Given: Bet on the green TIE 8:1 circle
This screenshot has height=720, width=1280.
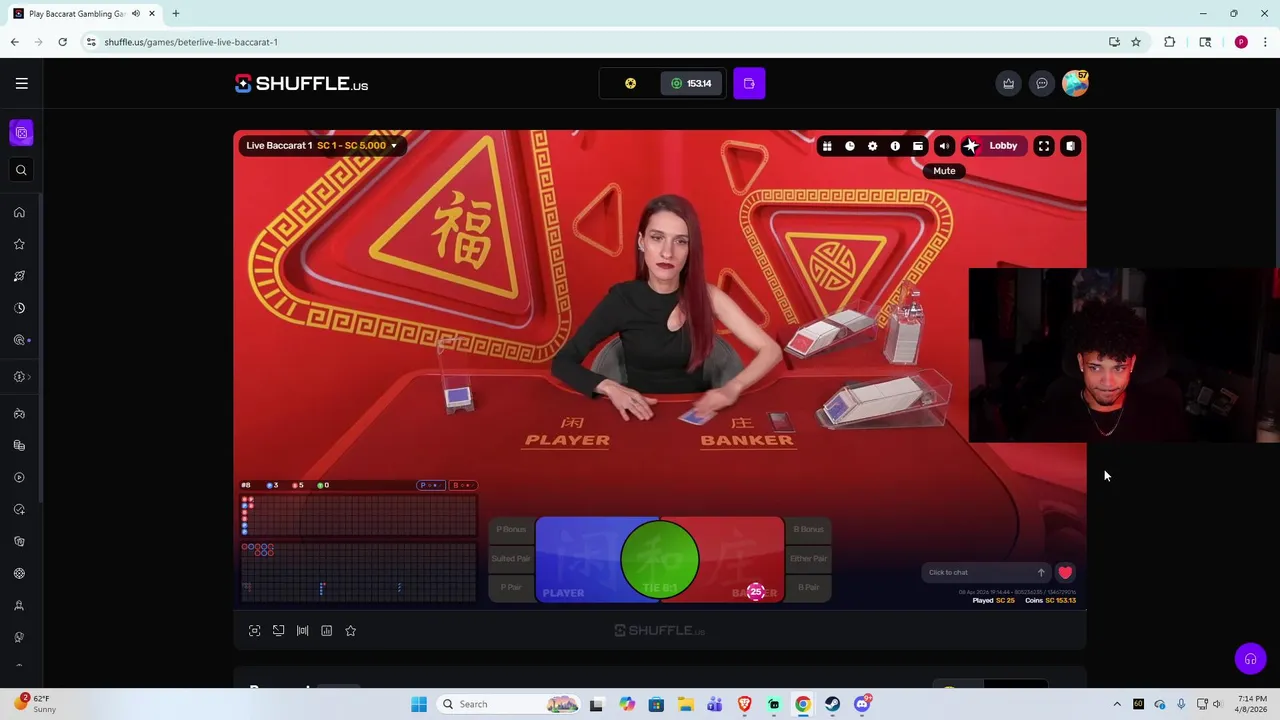Looking at the screenshot, I should tap(659, 560).
